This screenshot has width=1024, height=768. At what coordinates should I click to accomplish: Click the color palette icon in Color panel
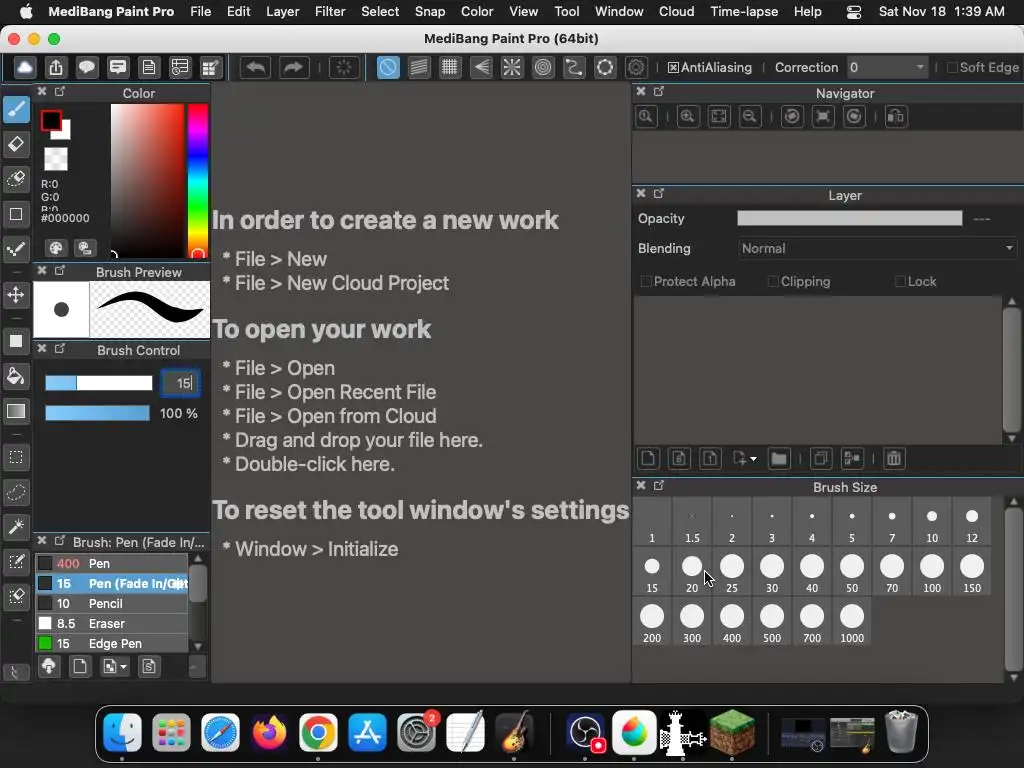pyautogui.click(x=56, y=248)
